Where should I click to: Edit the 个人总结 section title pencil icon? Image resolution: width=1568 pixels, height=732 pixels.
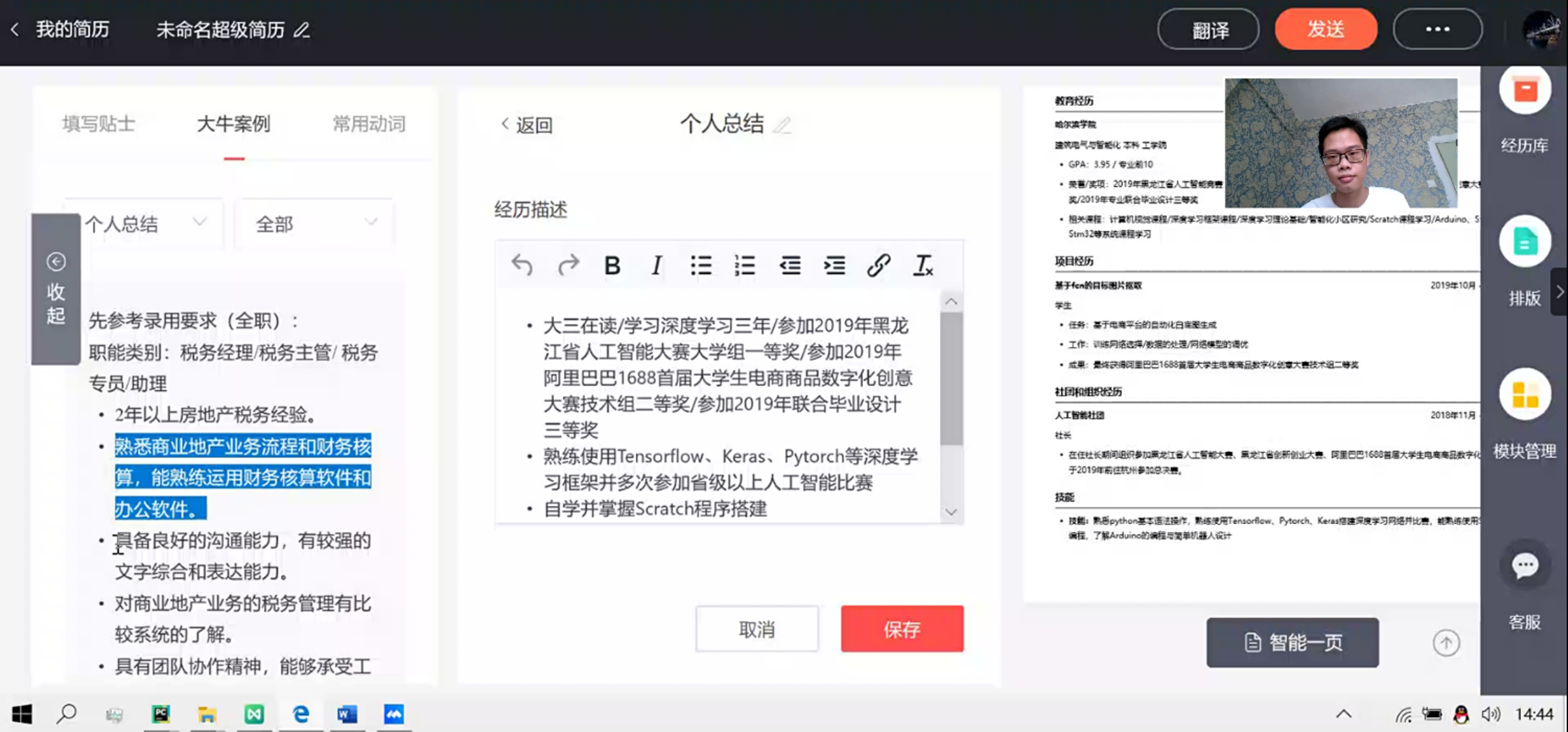pyautogui.click(x=782, y=124)
